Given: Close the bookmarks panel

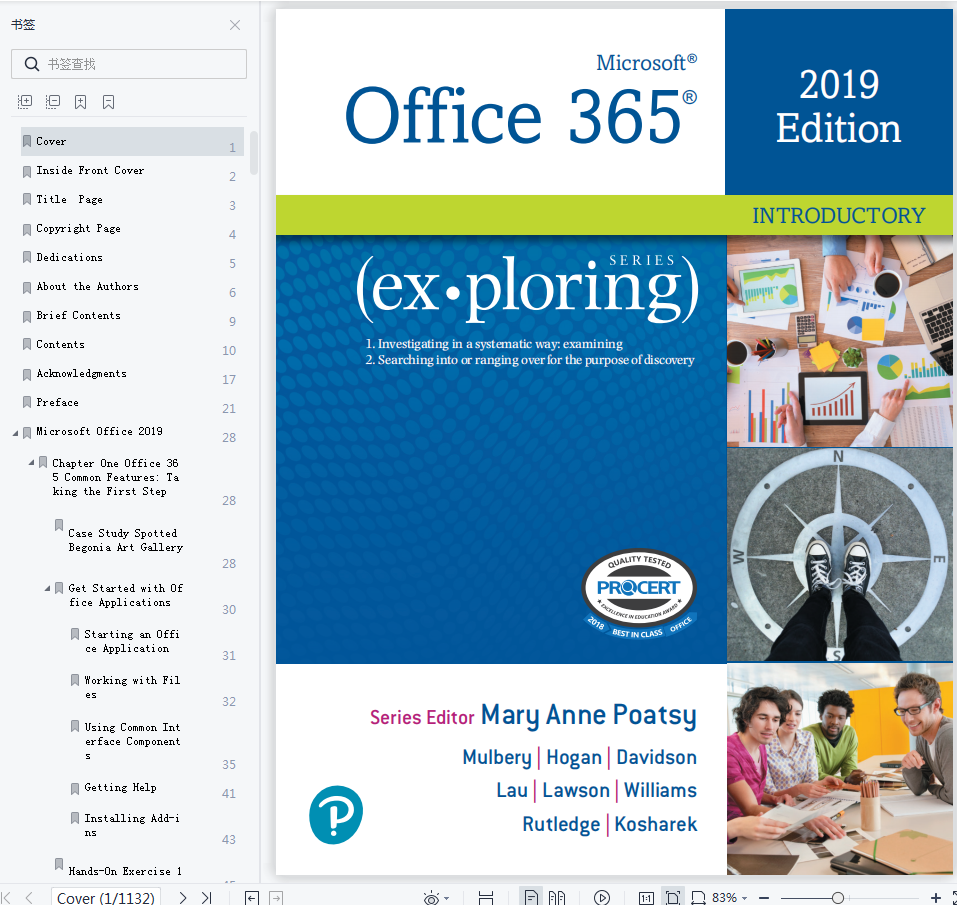Looking at the screenshot, I should (235, 25).
